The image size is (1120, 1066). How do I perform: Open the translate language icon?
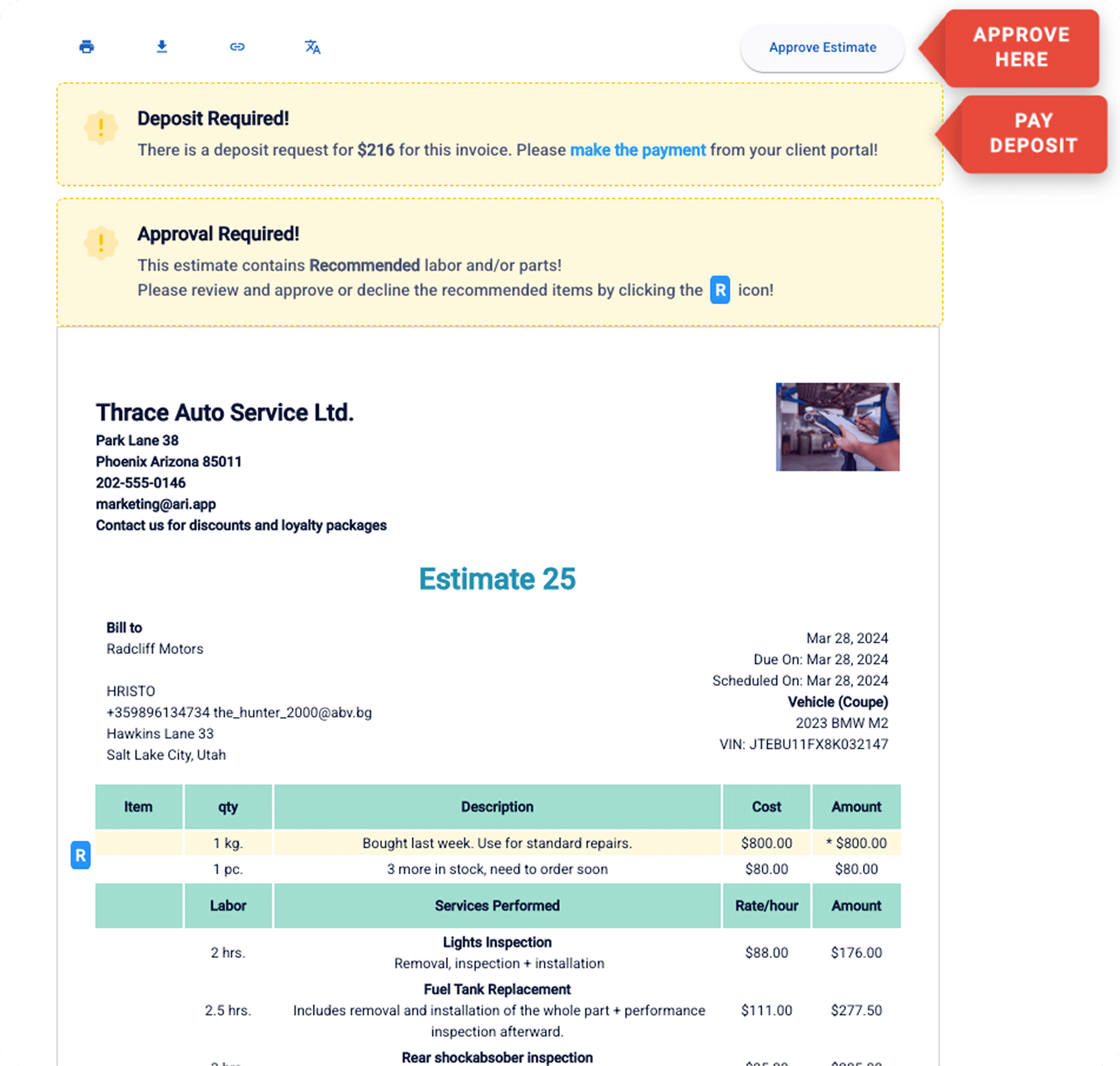point(312,47)
